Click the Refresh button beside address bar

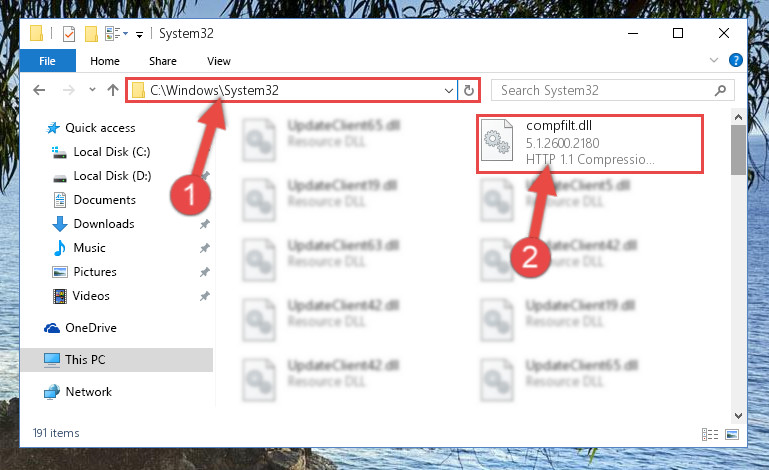(469, 90)
